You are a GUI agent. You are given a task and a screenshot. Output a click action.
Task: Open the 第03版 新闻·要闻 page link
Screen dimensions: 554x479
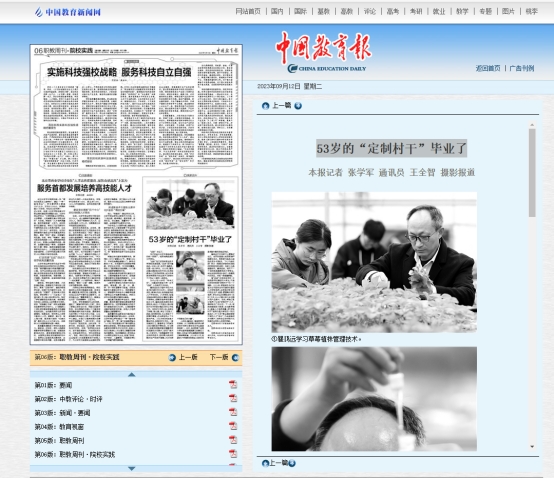tap(63, 413)
